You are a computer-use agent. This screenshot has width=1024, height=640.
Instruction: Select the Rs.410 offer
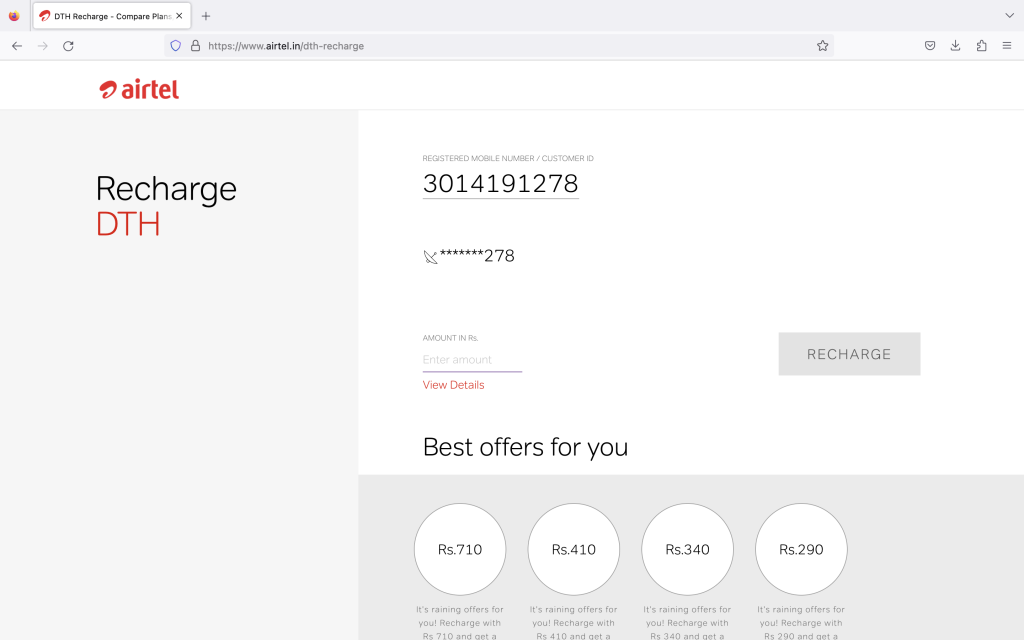573,549
